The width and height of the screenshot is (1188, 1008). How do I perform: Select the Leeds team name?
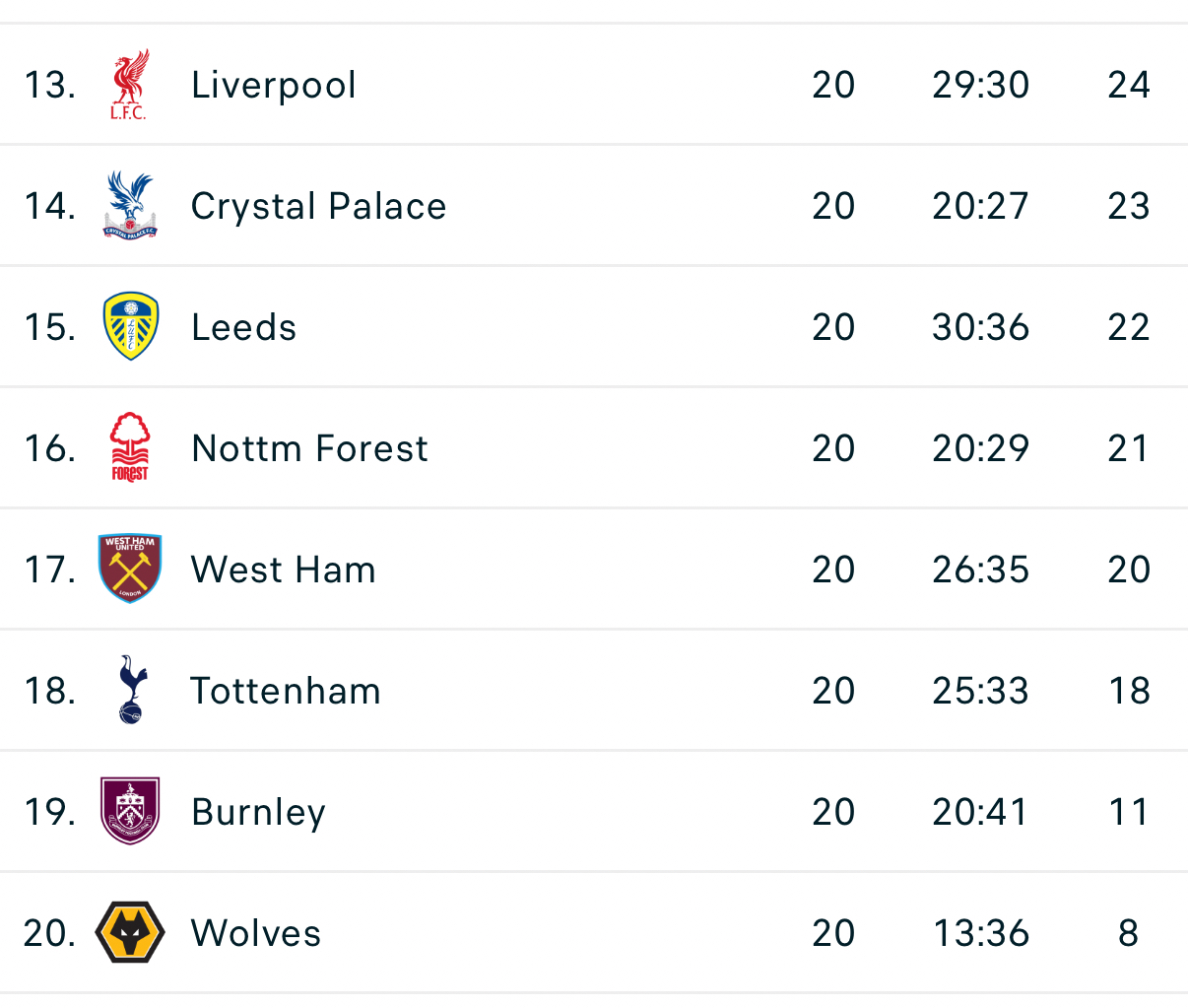pyautogui.click(x=243, y=327)
